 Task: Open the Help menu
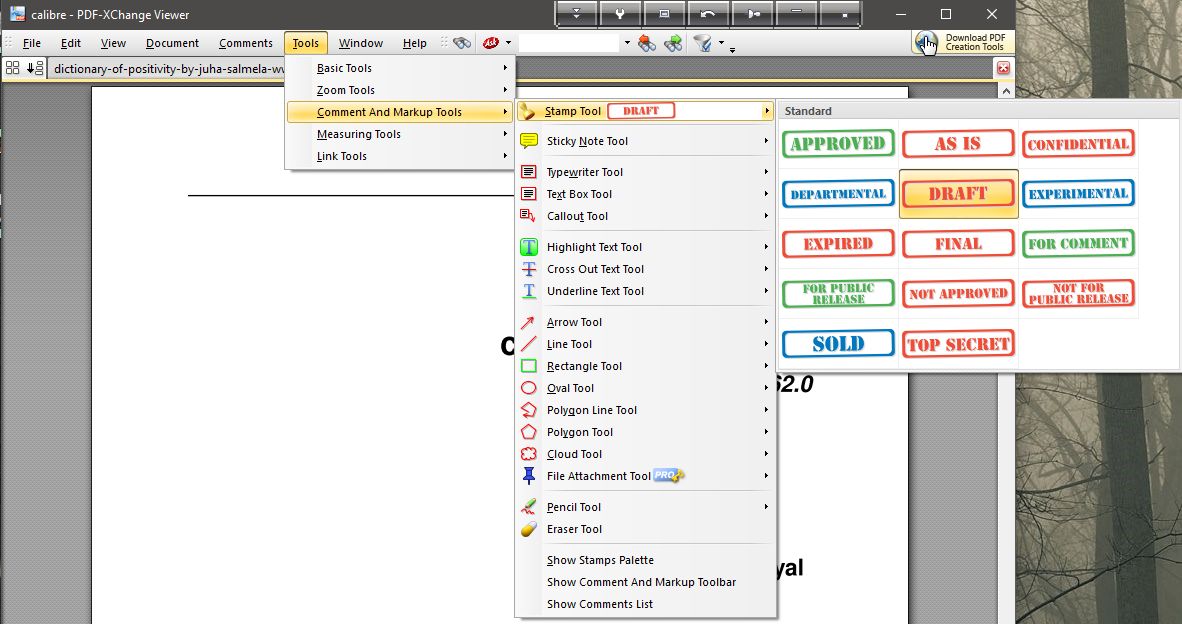coord(415,43)
